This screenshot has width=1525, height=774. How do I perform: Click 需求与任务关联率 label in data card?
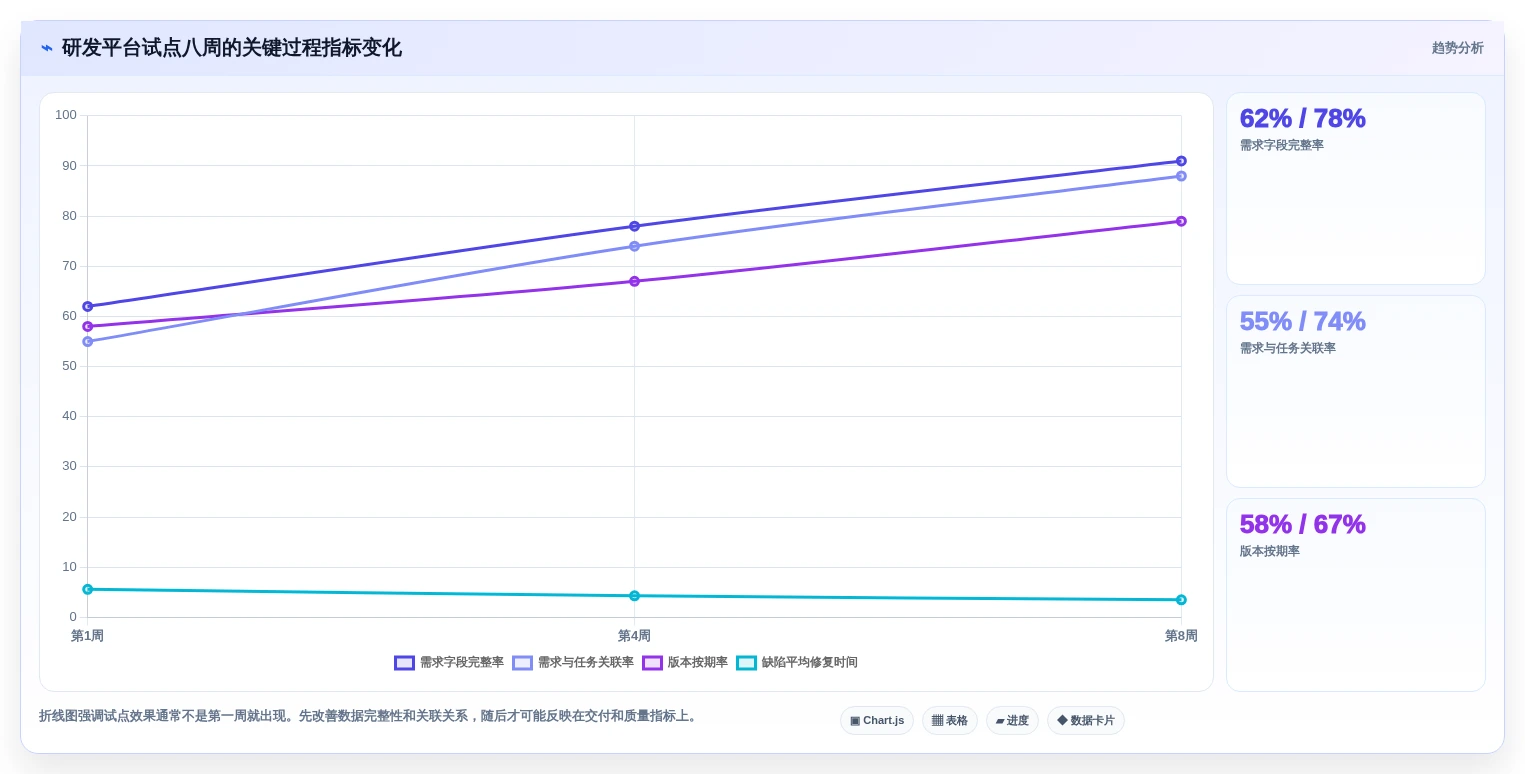tap(1288, 348)
